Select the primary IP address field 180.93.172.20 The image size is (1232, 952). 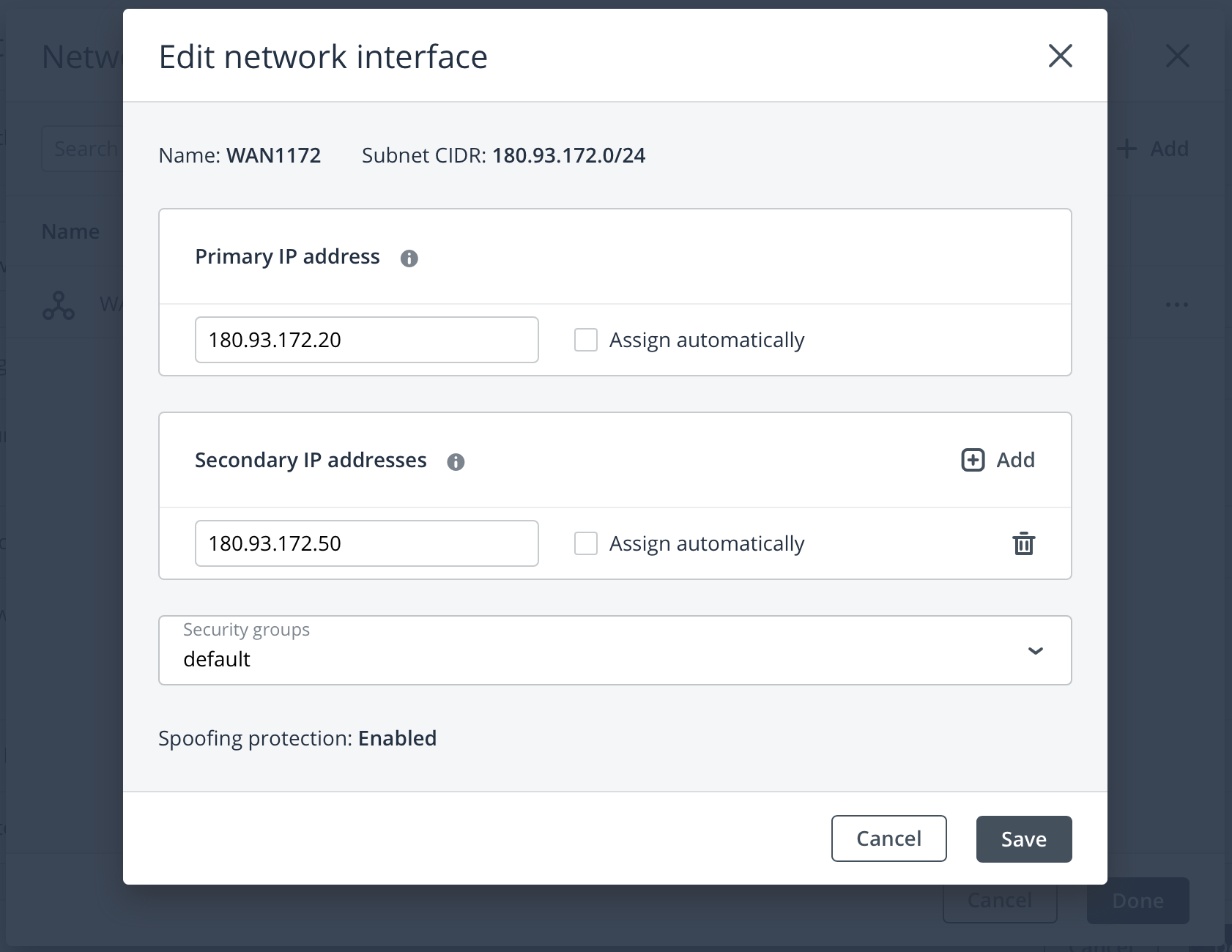click(366, 340)
